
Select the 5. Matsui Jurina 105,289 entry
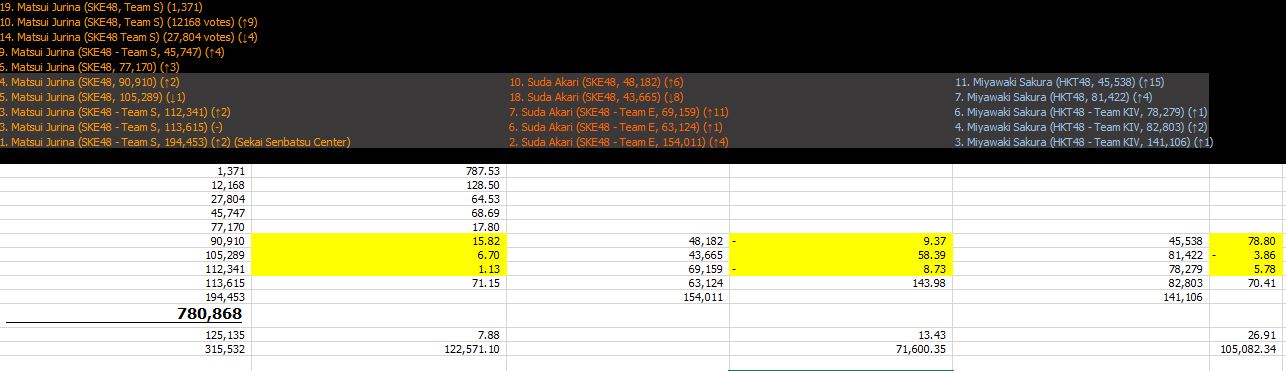point(93,97)
